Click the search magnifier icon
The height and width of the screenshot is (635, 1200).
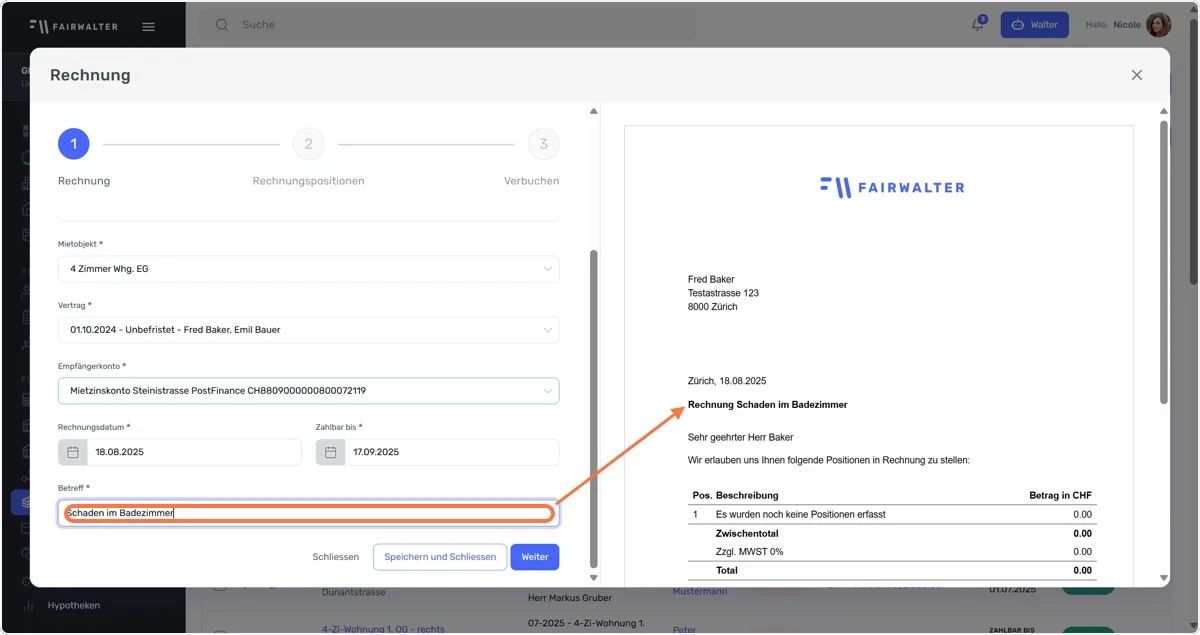pyautogui.click(x=221, y=24)
